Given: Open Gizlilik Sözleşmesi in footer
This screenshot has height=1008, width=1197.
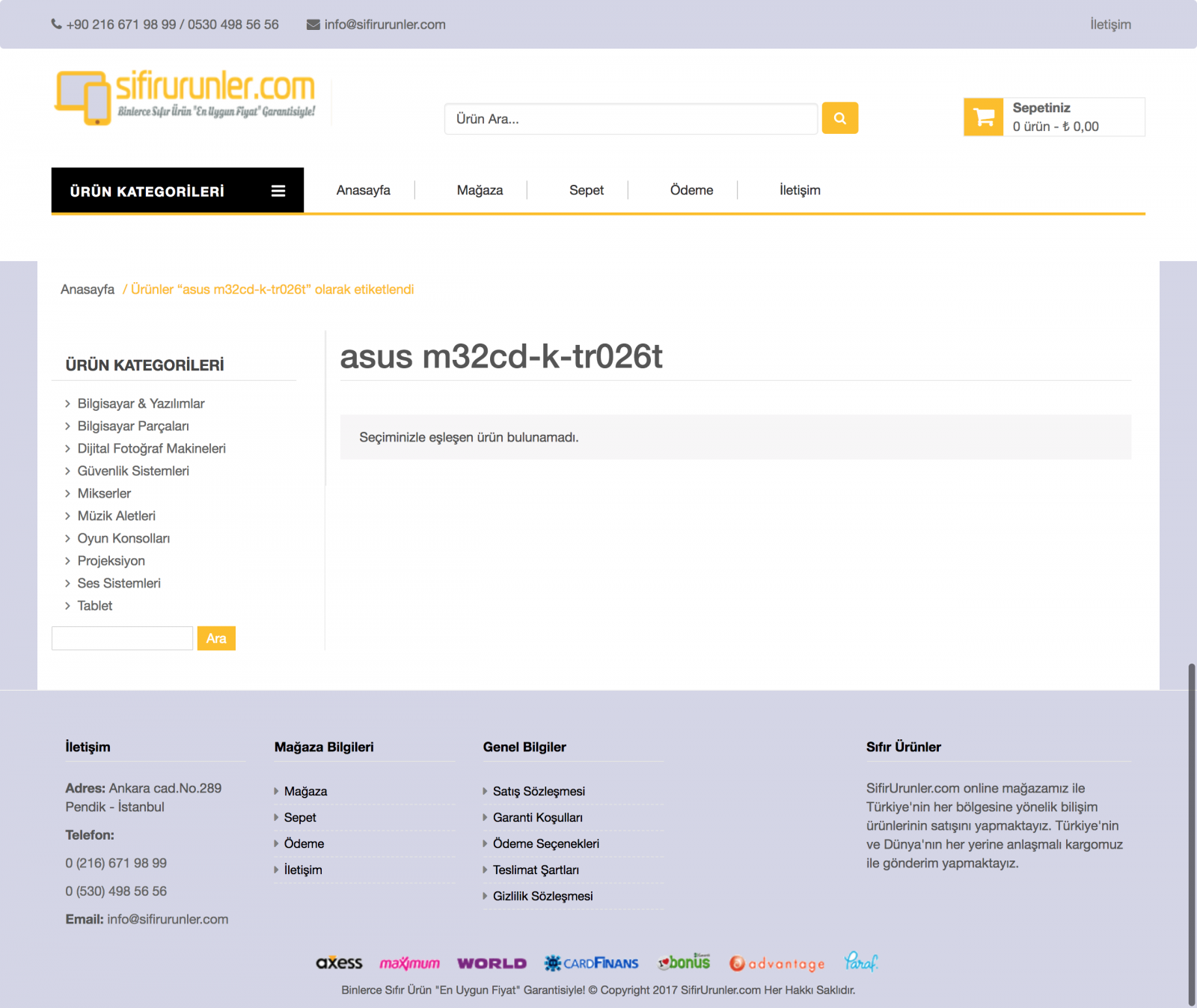Looking at the screenshot, I should [x=542, y=896].
